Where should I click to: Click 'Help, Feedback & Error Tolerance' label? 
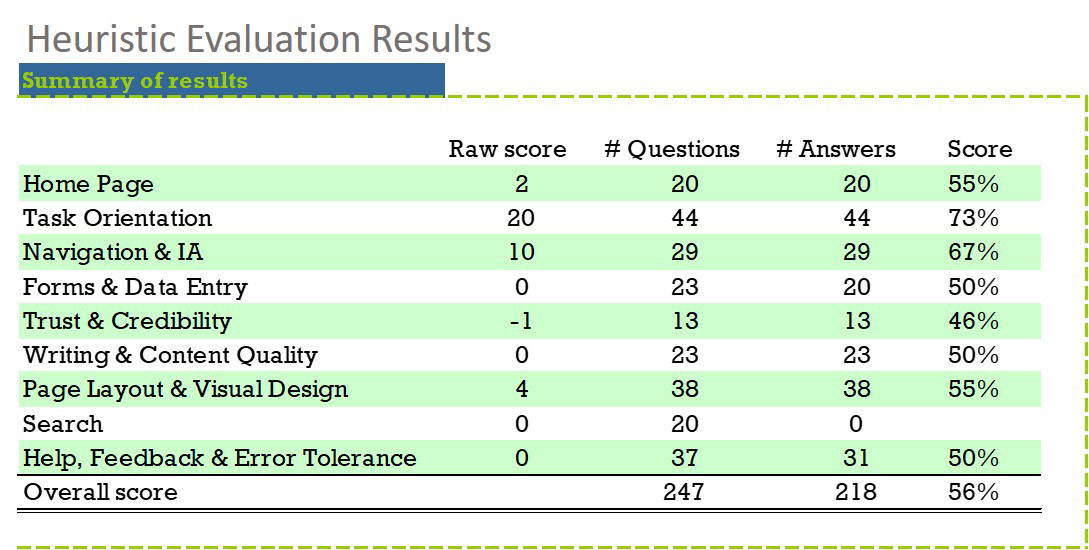coord(219,458)
